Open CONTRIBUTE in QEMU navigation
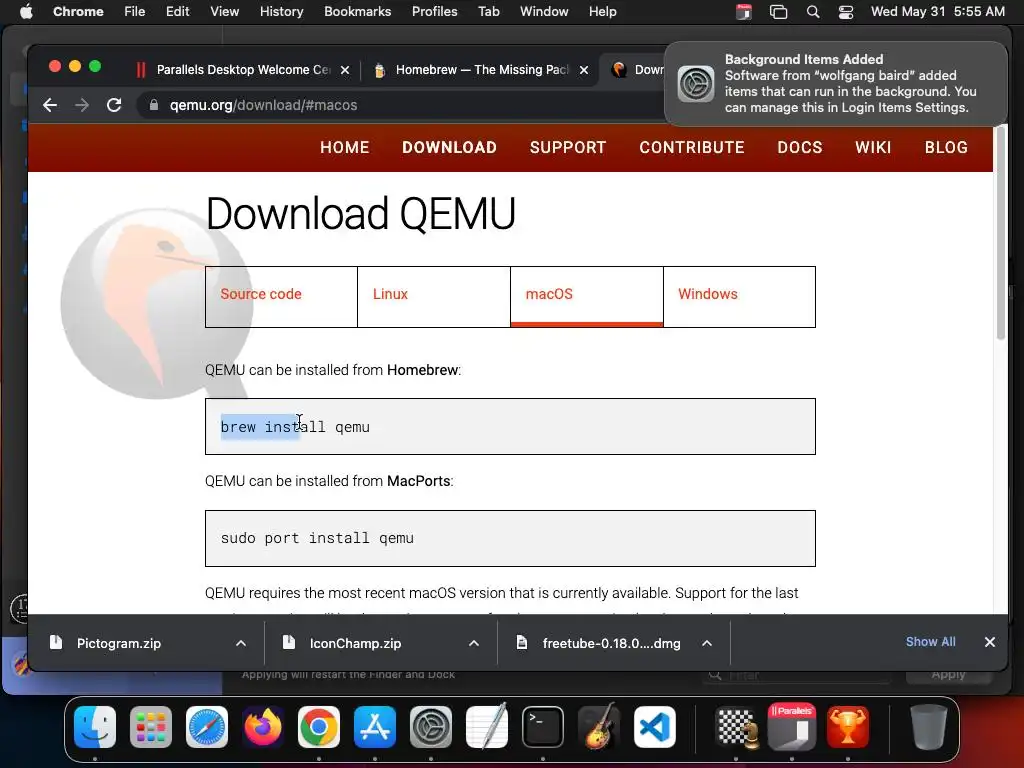Viewport: 1024px width, 768px height. (x=692, y=148)
